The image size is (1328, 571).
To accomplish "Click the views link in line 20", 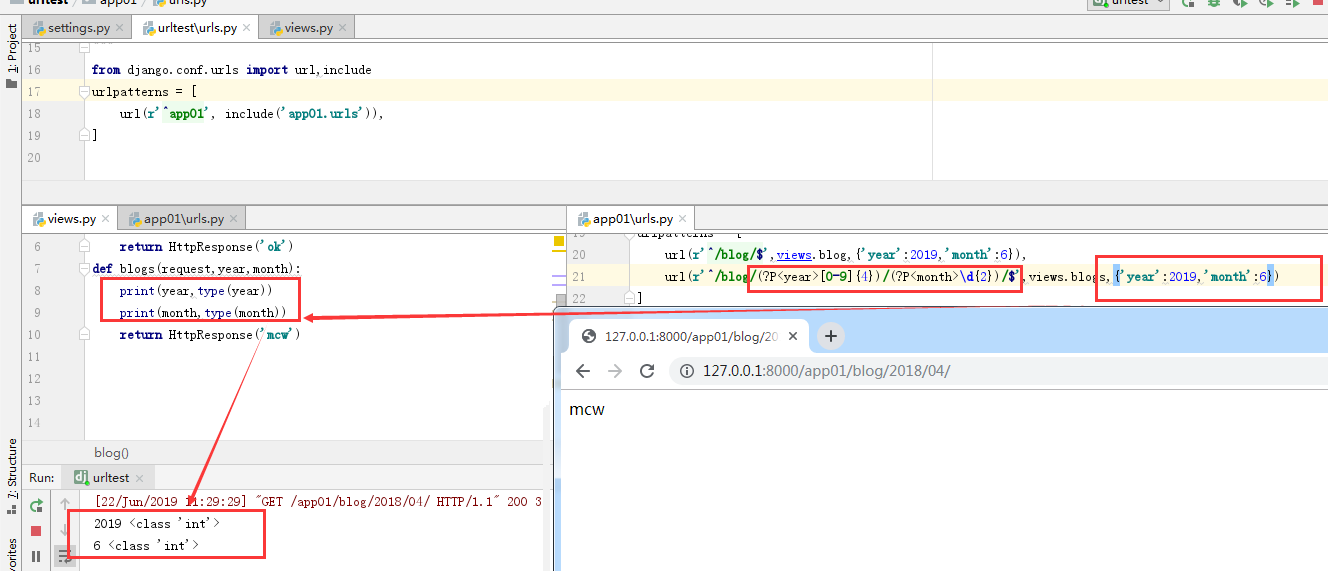I will pyautogui.click(x=794, y=255).
